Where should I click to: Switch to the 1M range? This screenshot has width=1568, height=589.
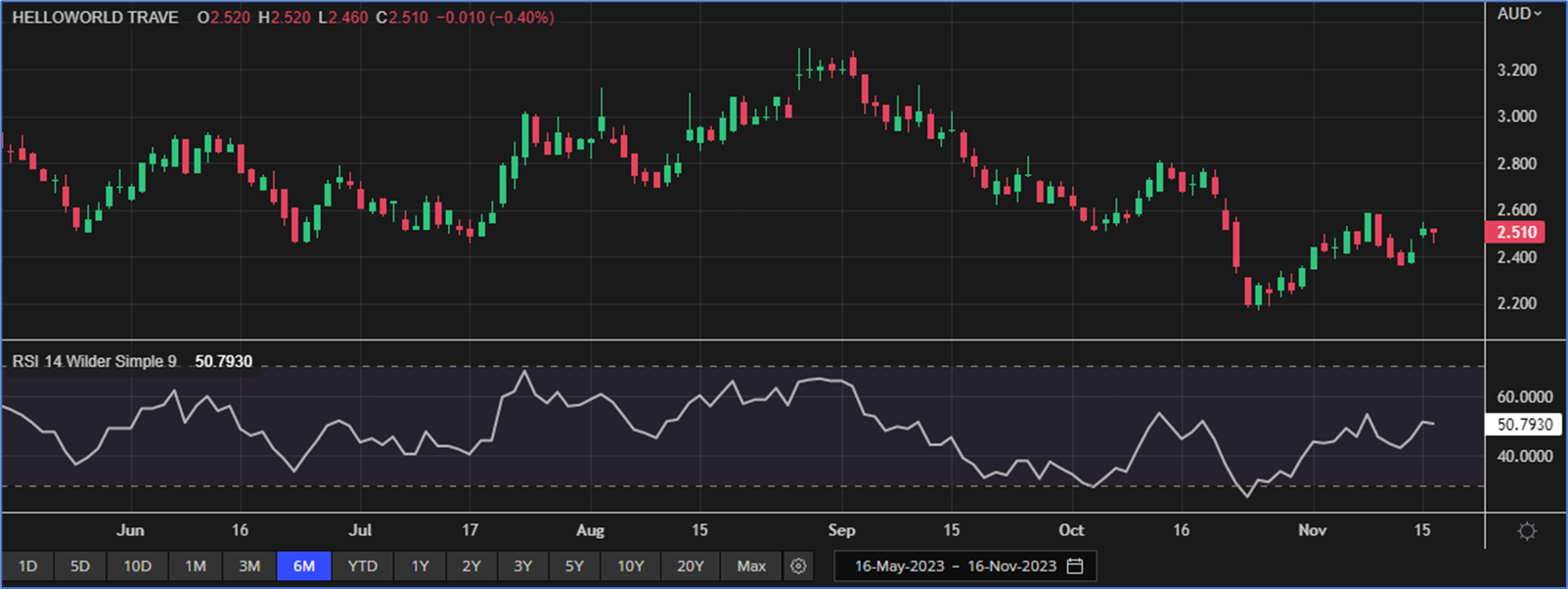[196, 566]
